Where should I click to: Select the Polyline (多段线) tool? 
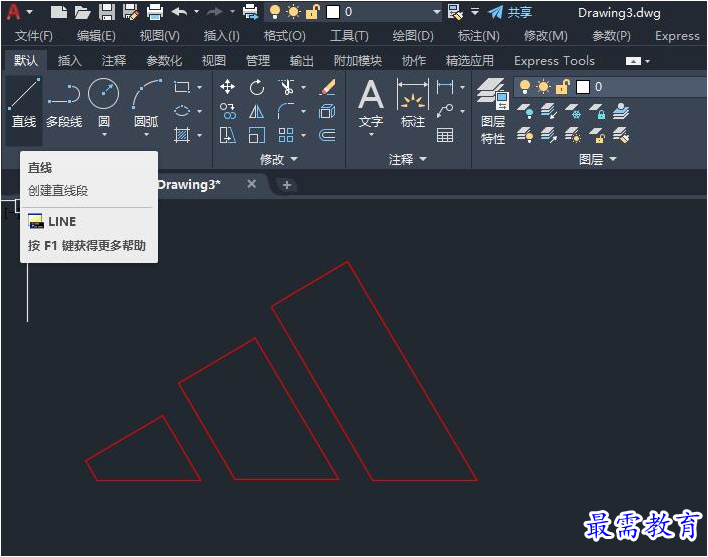(64, 105)
